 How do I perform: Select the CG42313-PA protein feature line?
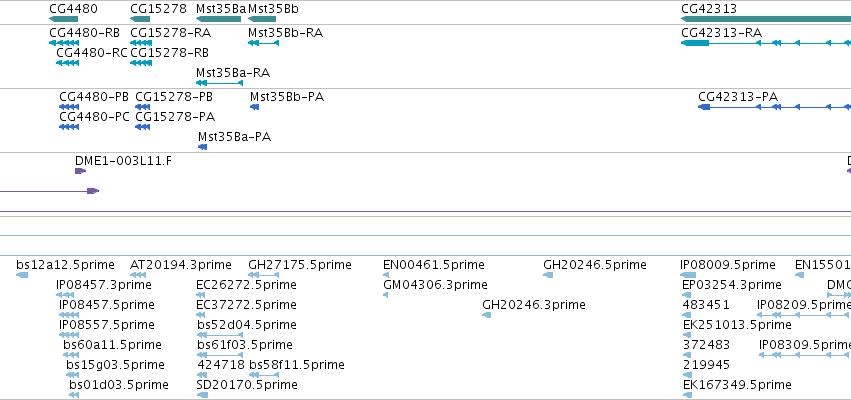[x=774, y=107]
